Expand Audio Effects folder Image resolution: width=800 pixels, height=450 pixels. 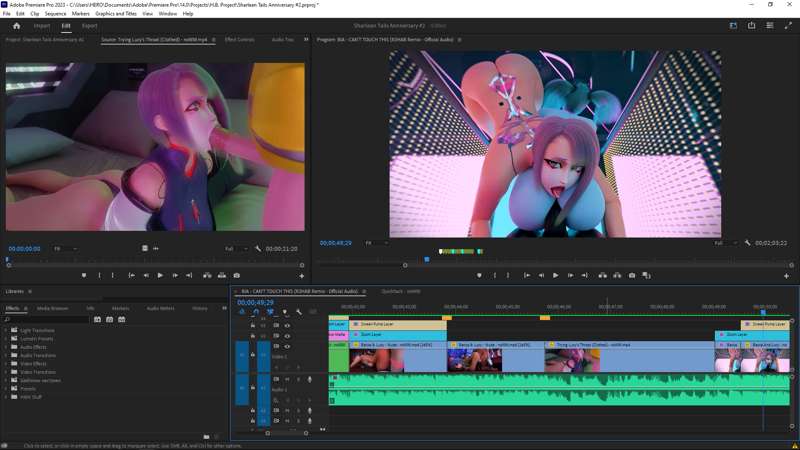[x=7, y=347]
